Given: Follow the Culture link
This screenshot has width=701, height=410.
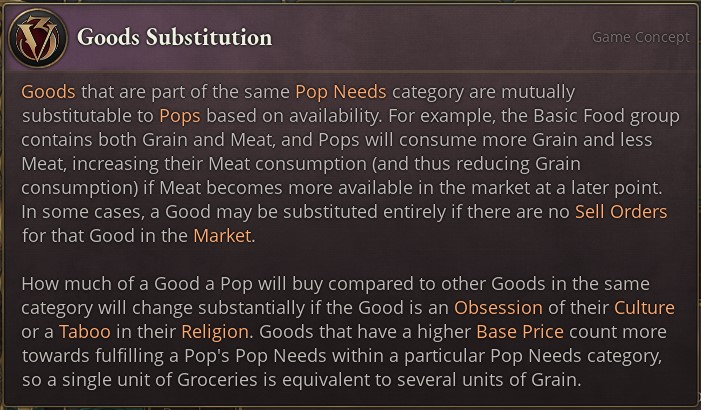Looking at the screenshot, I should 644,307.
